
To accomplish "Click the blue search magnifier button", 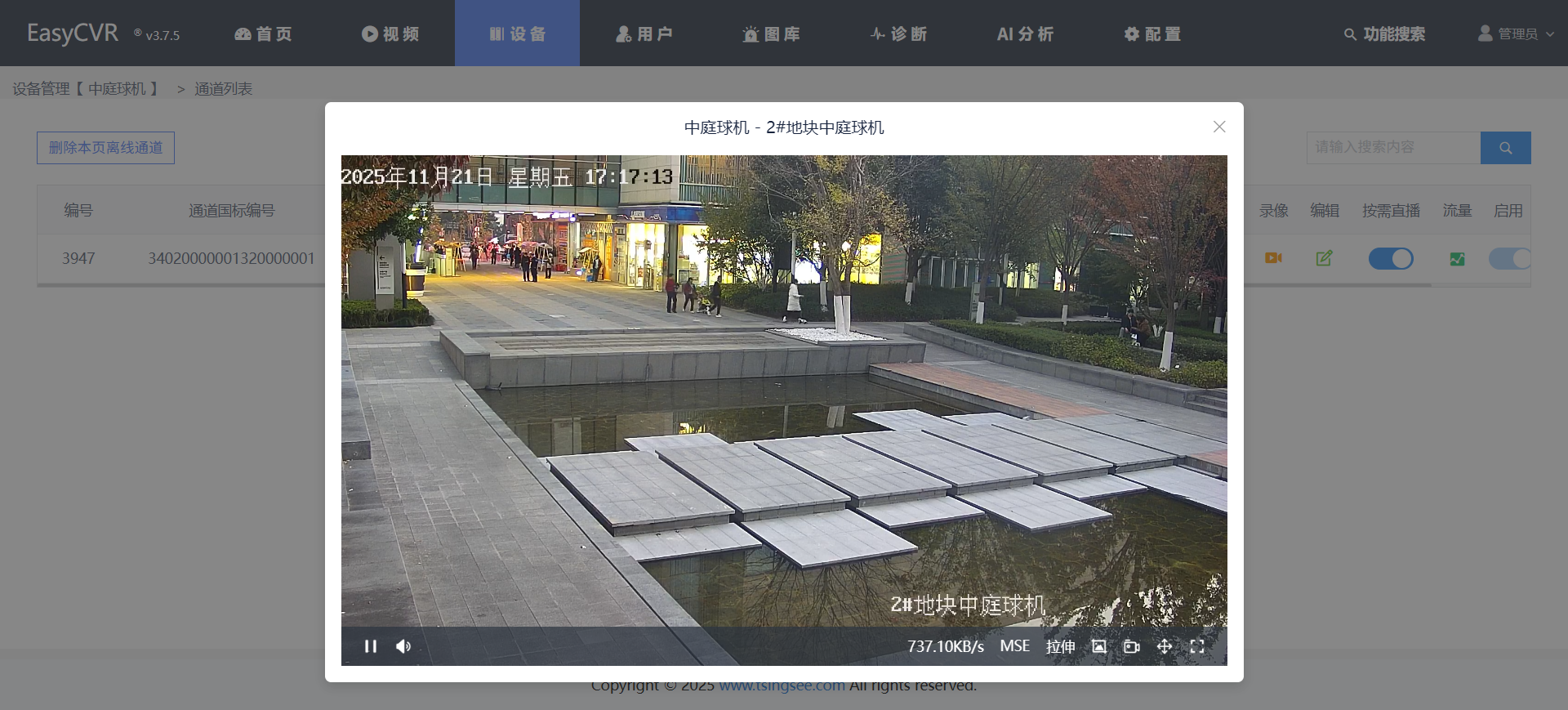I will click(x=1506, y=148).
